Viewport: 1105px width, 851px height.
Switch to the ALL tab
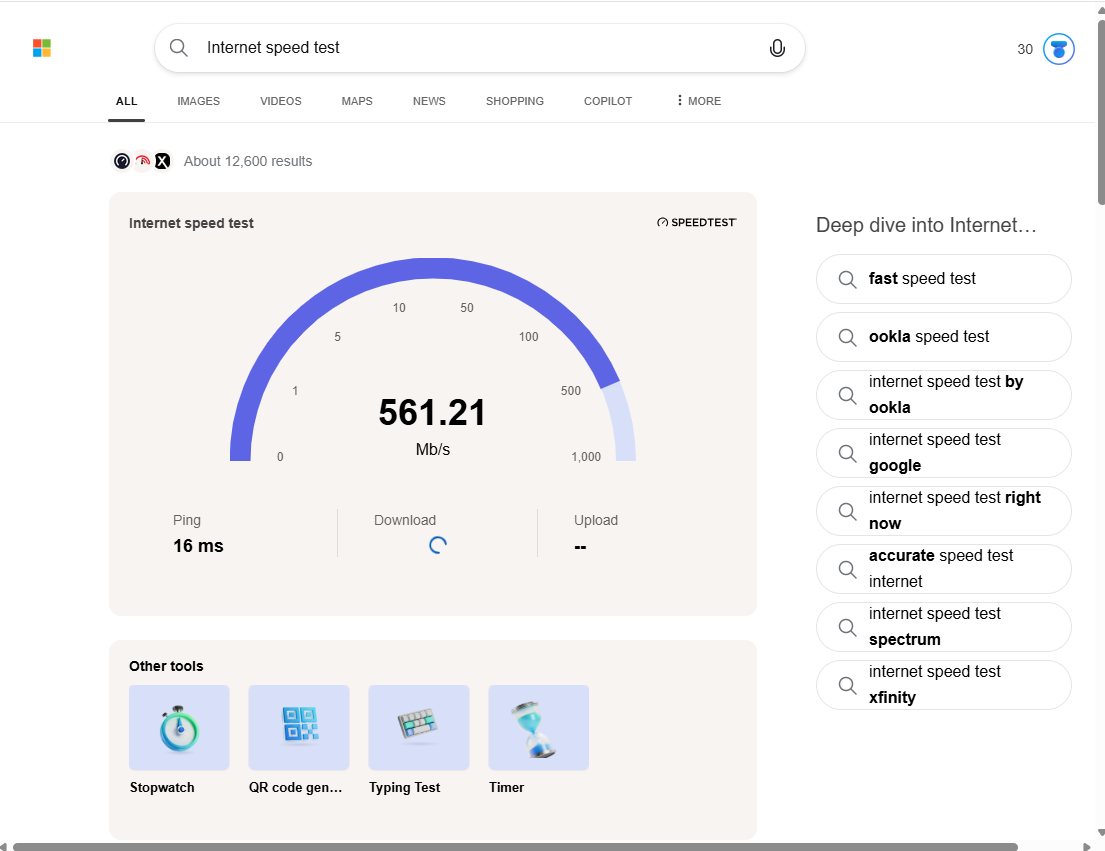click(x=126, y=101)
